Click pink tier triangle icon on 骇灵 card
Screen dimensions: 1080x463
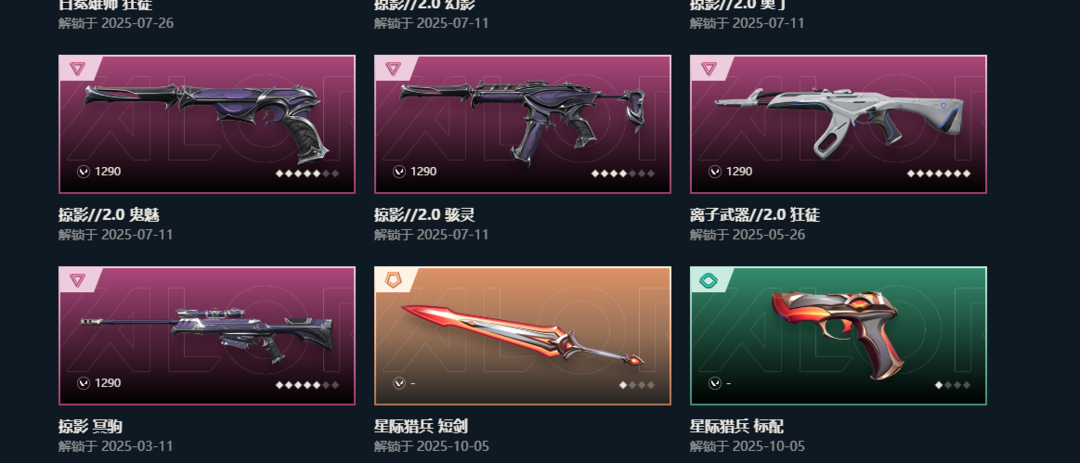coord(393,69)
